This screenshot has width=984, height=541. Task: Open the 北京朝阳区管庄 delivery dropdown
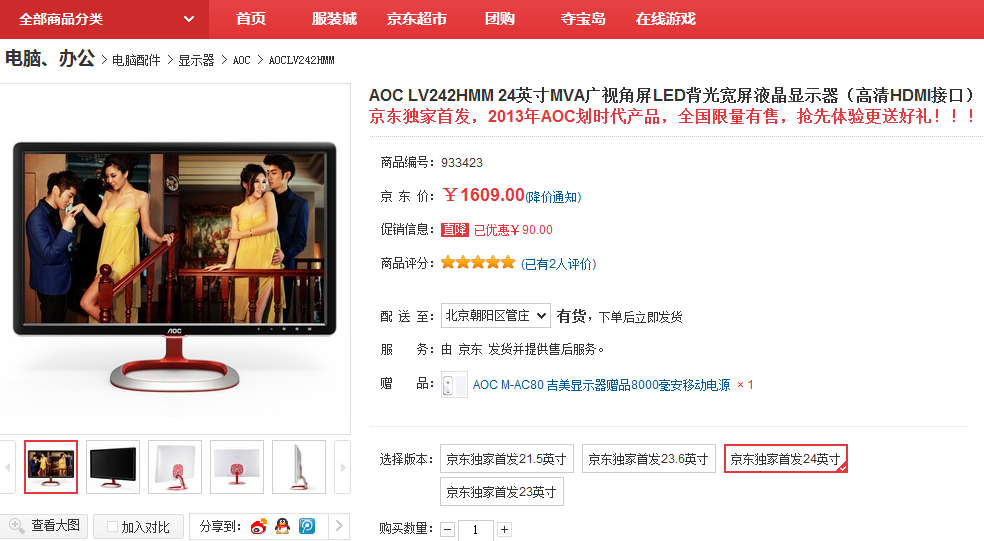[x=496, y=316]
